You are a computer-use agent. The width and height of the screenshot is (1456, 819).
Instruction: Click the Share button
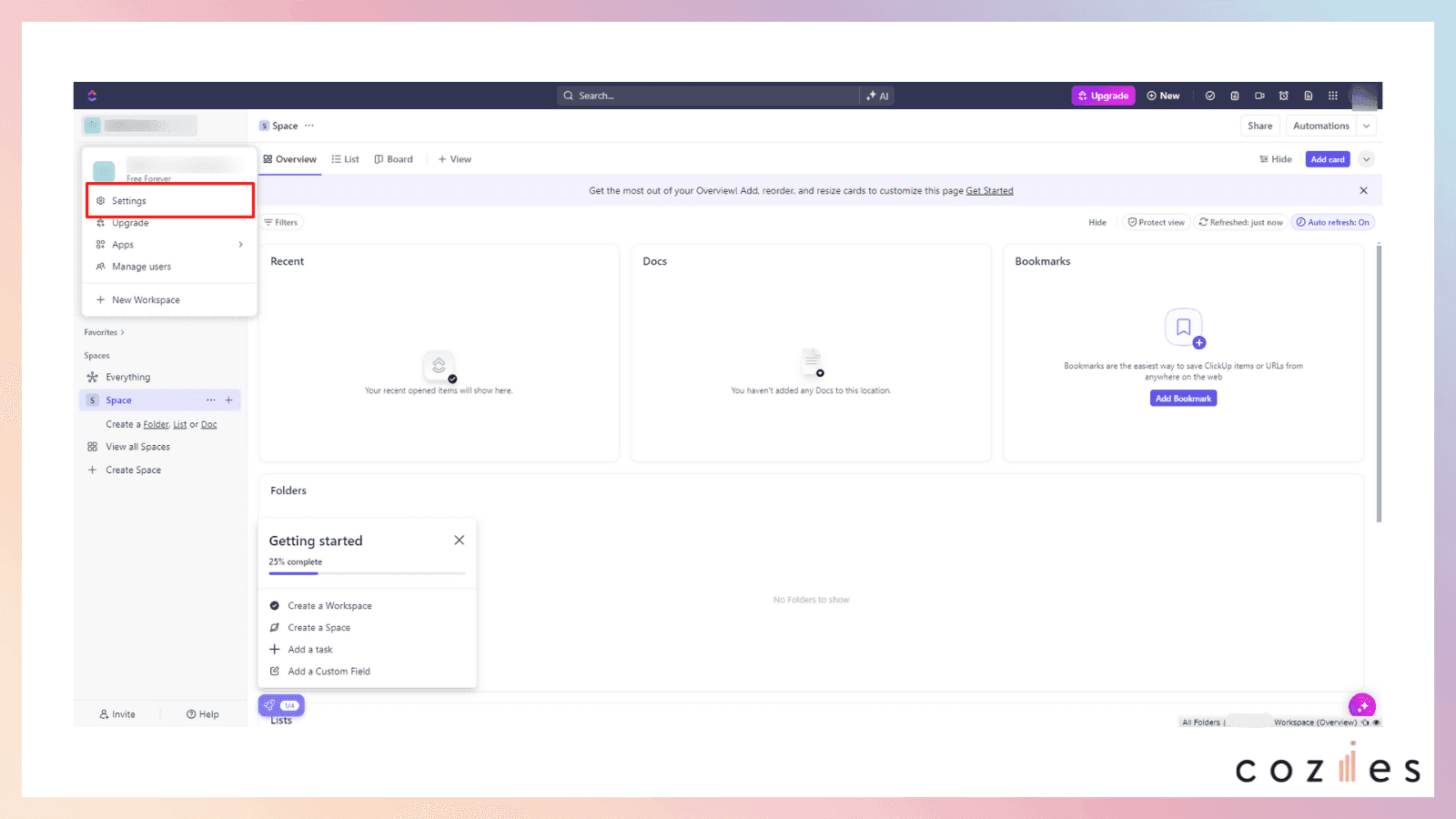[1259, 126]
